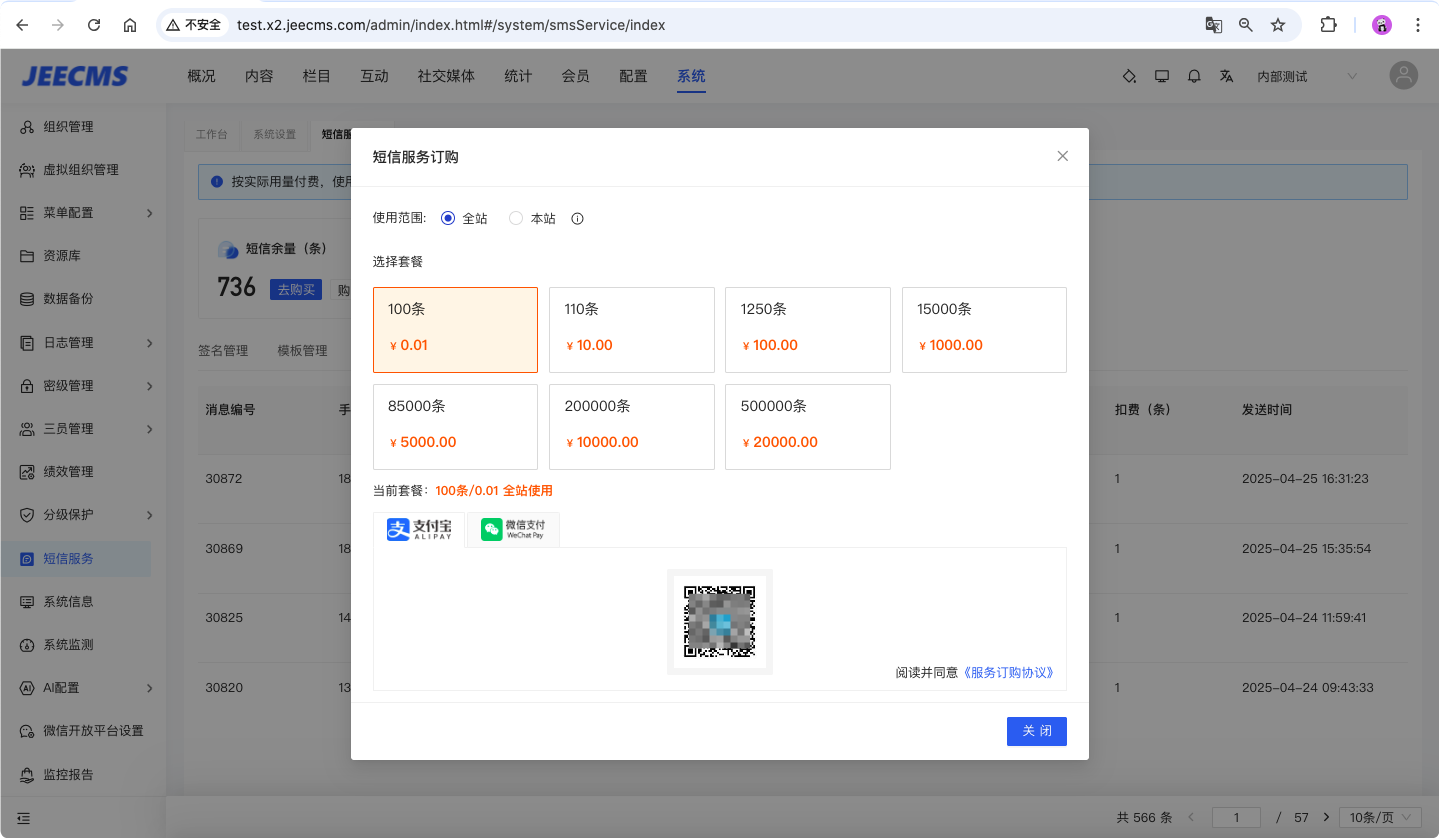Open the browser extensions puzzle icon
The width and height of the screenshot is (1439, 838).
pos(1328,25)
